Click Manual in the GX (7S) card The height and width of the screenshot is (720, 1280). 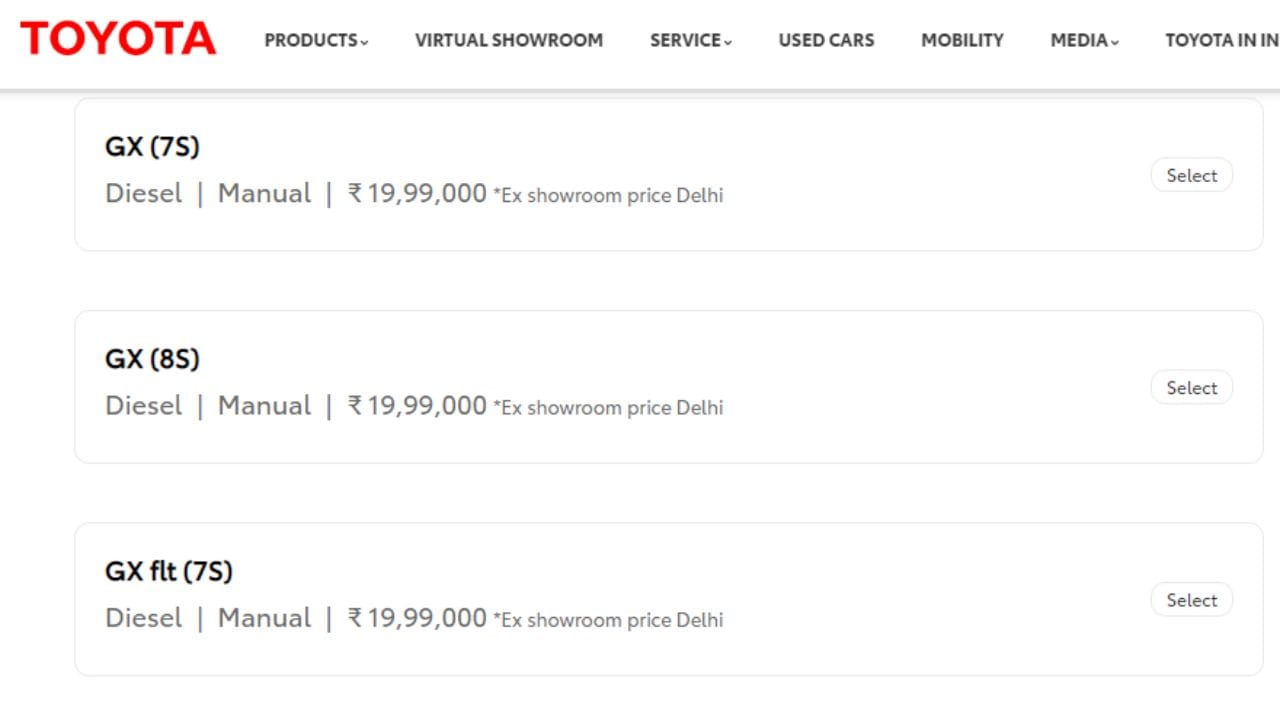[265, 193]
